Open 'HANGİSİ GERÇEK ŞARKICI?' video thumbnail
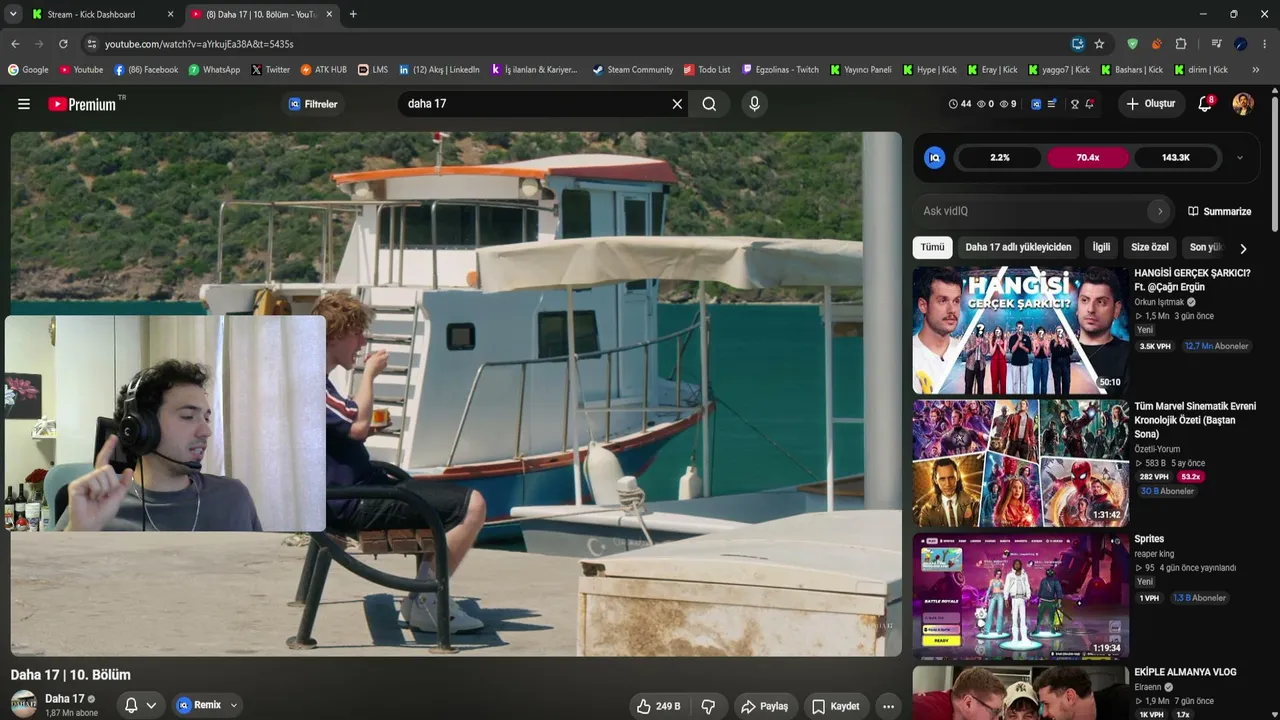This screenshot has width=1280, height=720. click(1020, 329)
